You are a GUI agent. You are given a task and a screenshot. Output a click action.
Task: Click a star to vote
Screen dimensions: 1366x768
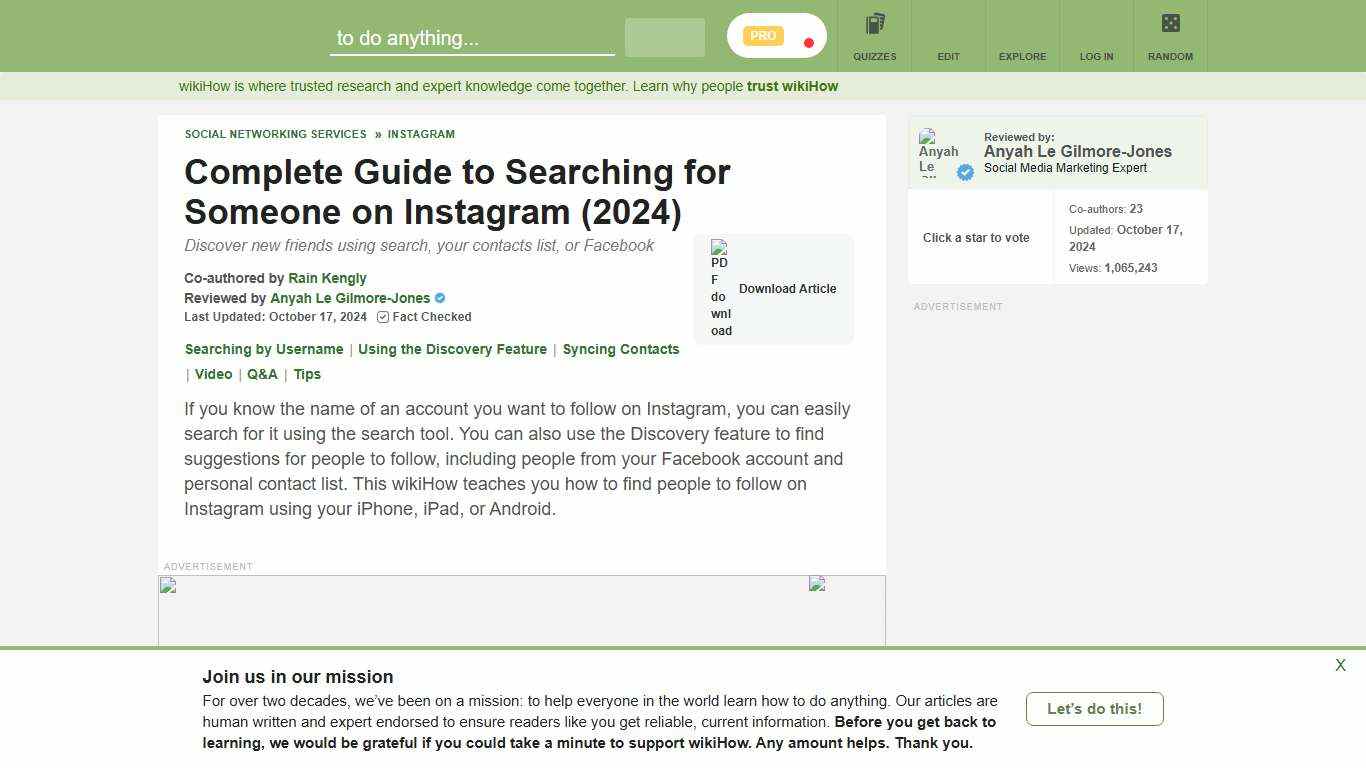[976, 237]
